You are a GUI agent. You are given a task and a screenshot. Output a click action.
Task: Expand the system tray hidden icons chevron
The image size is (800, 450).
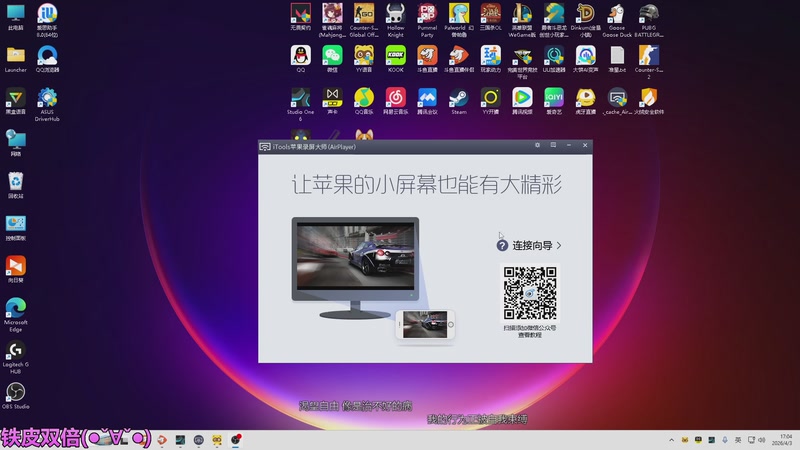(x=671, y=440)
